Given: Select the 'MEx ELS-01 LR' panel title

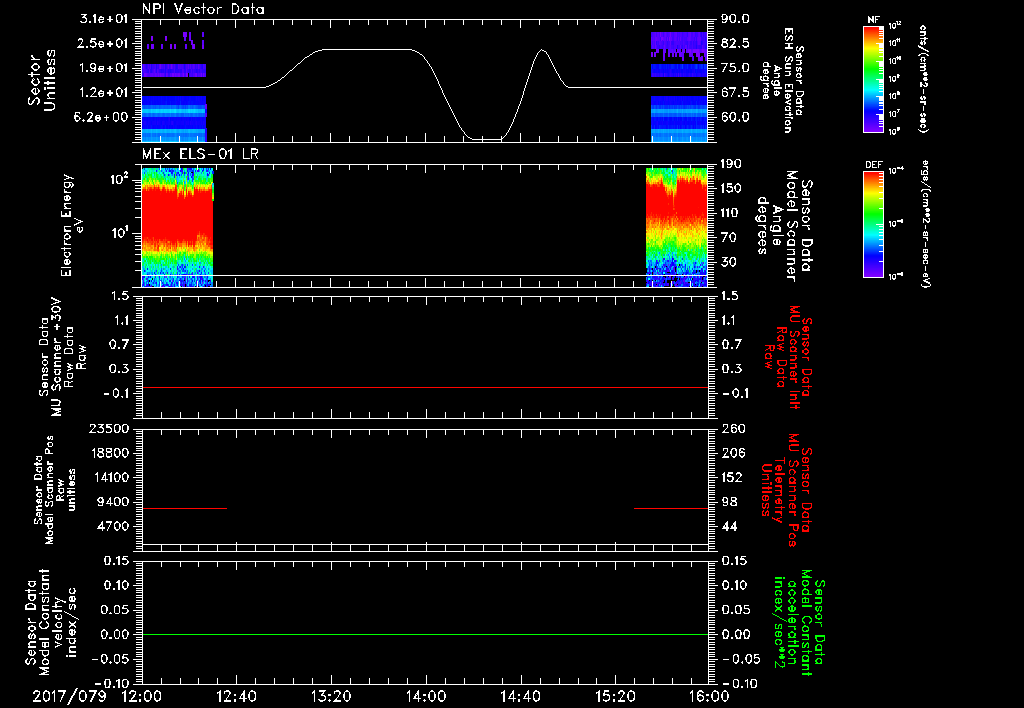Looking at the screenshot, I should click(x=199, y=154).
